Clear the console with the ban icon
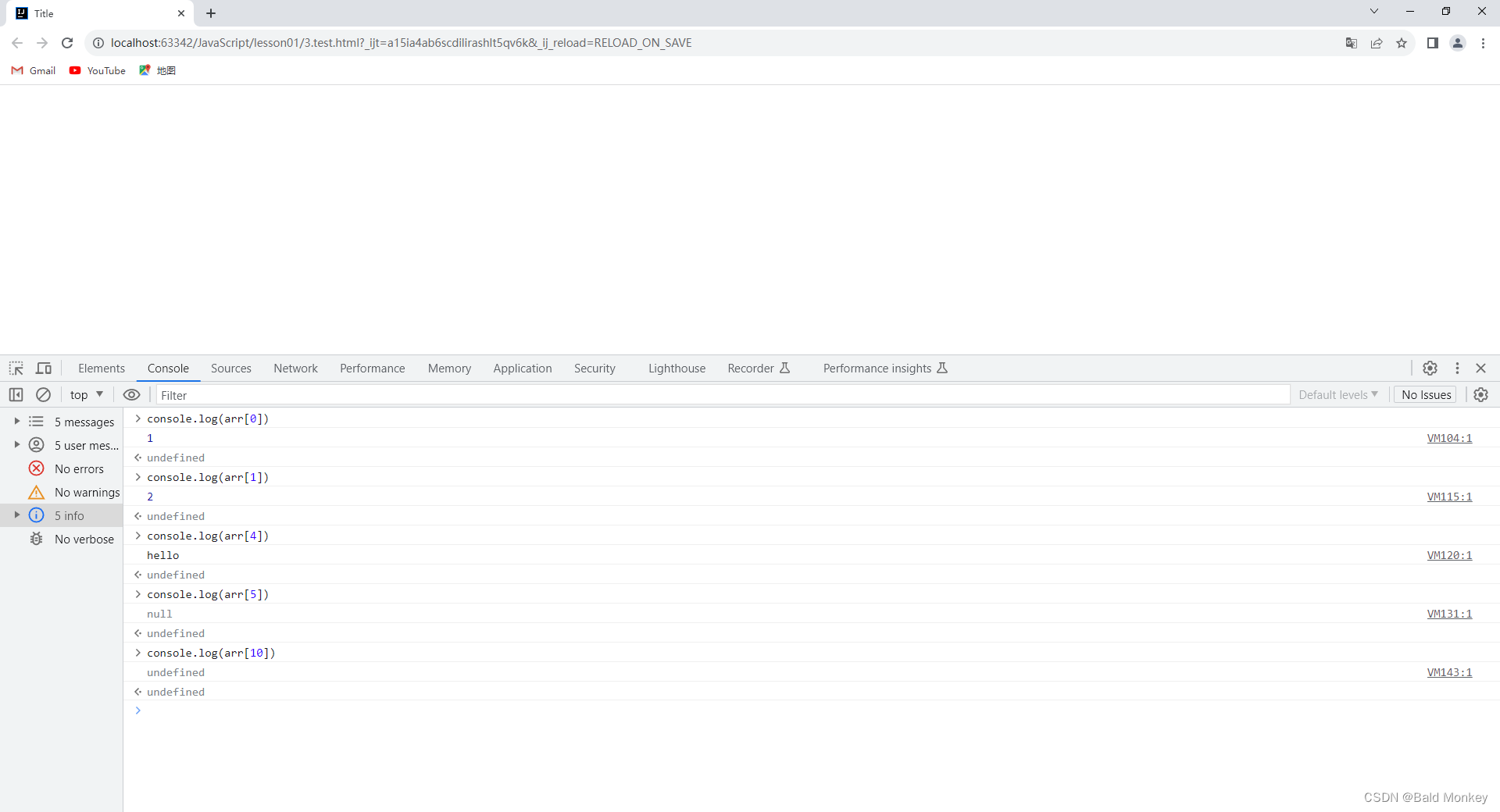This screenshot has width=1500, height=812. (x=44, y=395)
